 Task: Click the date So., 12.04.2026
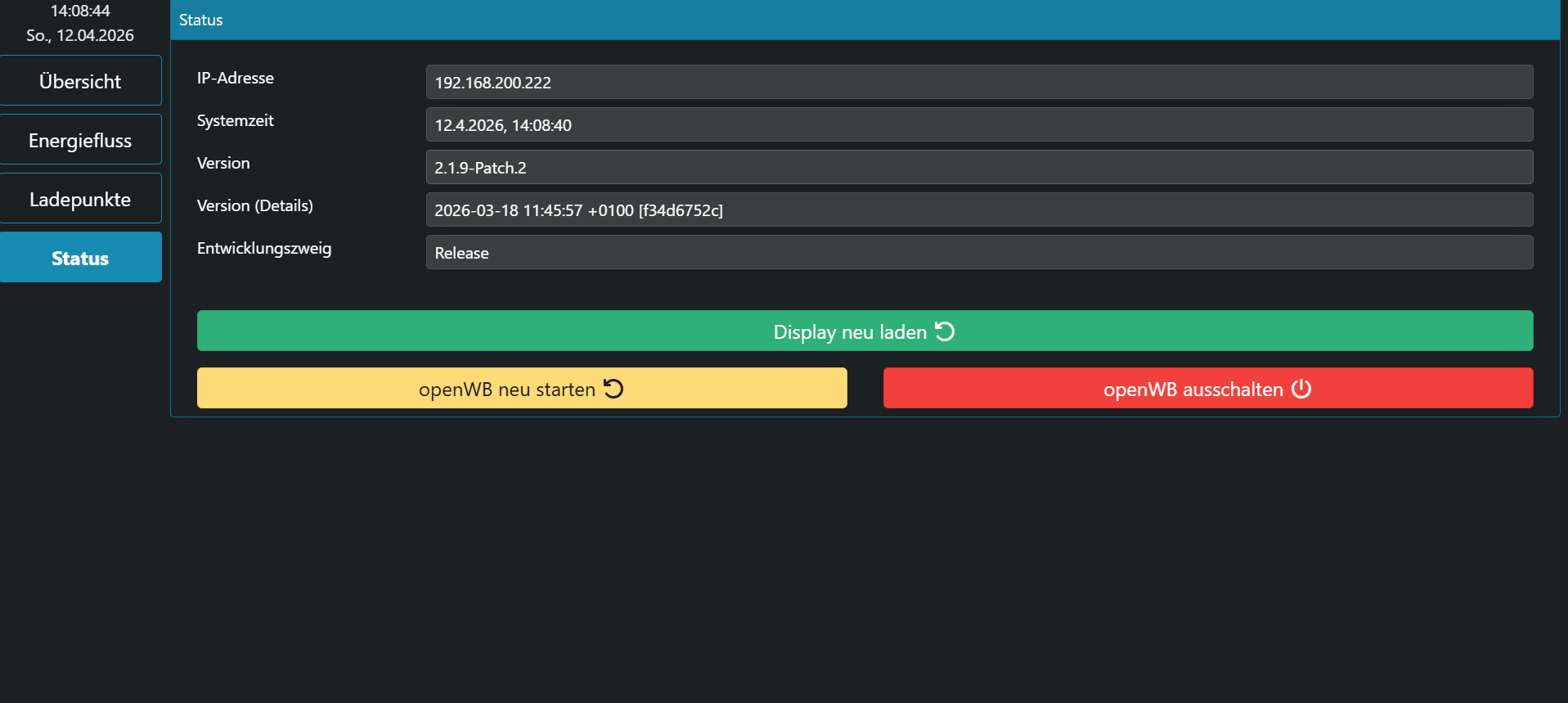[x=80, y=35]
